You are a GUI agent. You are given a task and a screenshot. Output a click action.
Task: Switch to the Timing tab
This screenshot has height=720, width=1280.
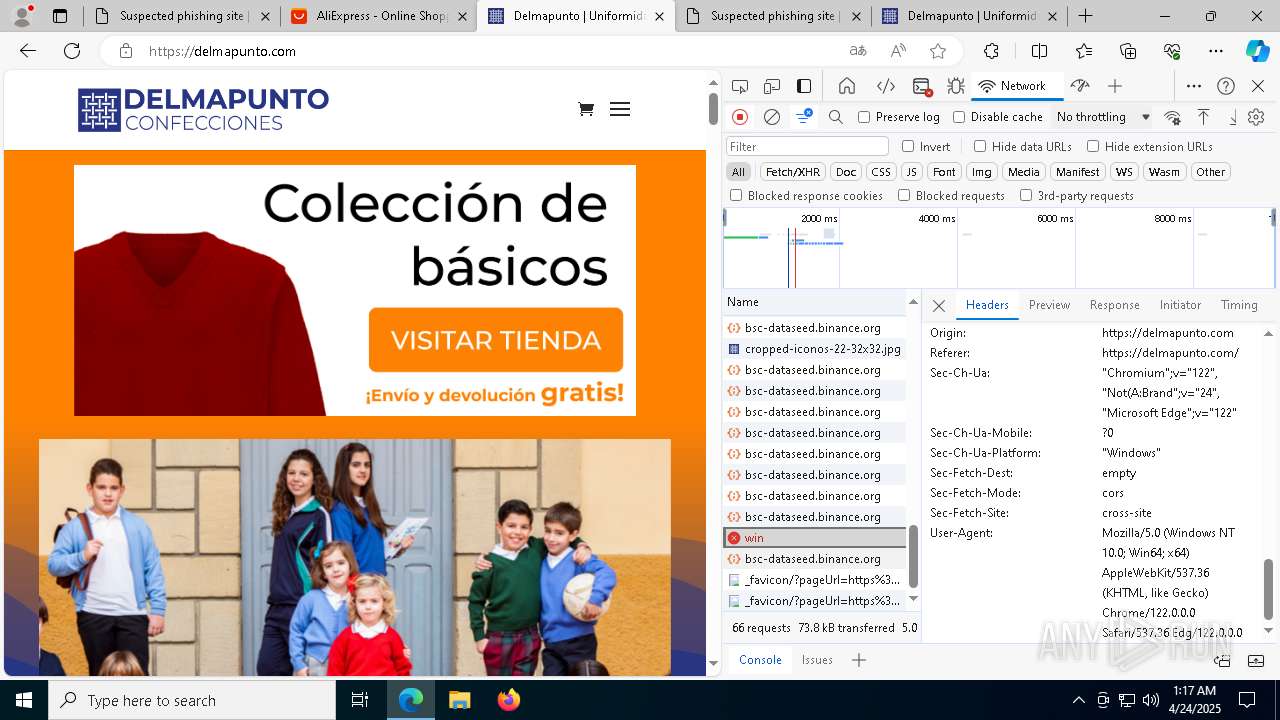[x=1239, y=305]
